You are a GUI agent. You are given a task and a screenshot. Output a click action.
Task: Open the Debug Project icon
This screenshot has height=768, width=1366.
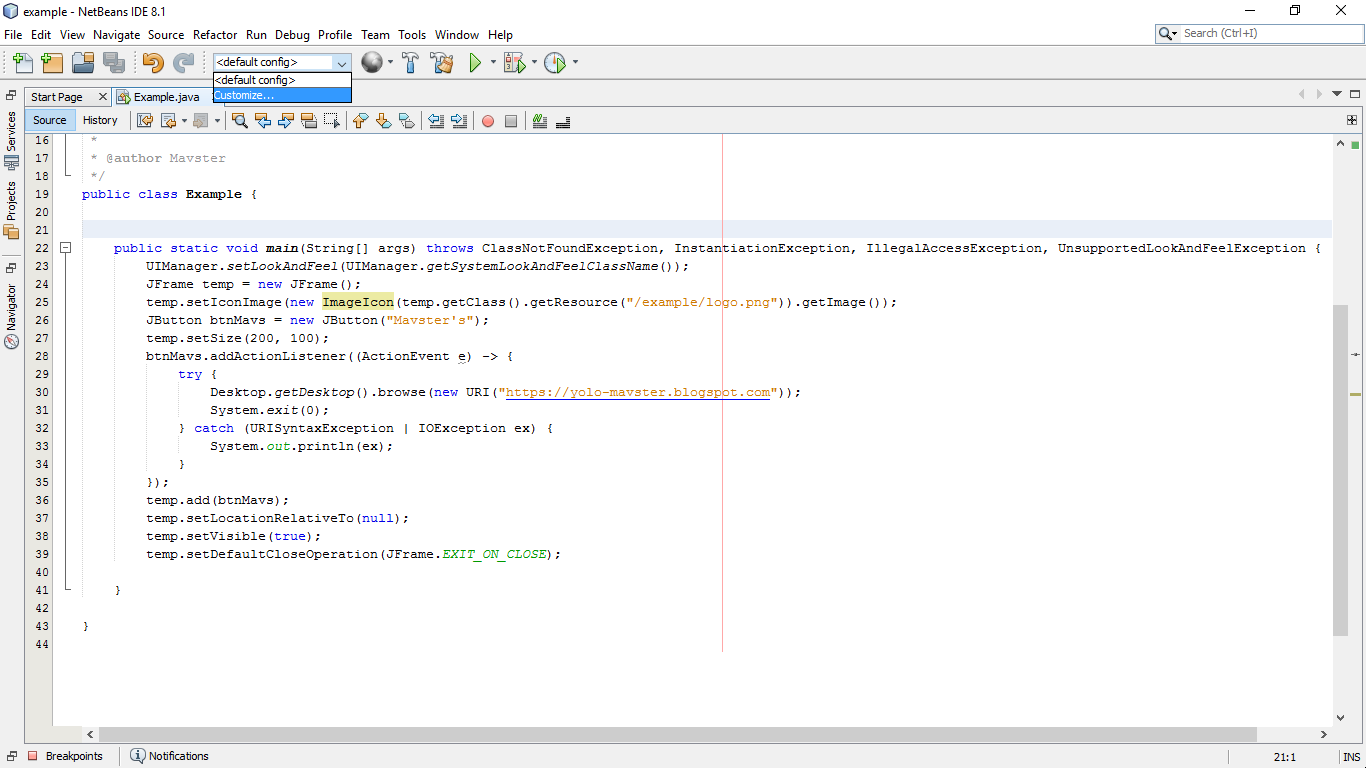513,62
